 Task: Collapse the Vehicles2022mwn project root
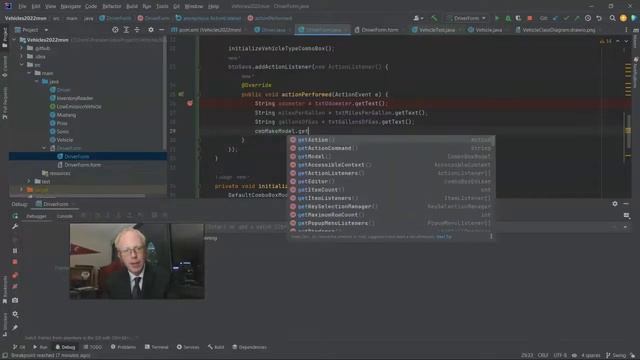[x=14, y=40]
